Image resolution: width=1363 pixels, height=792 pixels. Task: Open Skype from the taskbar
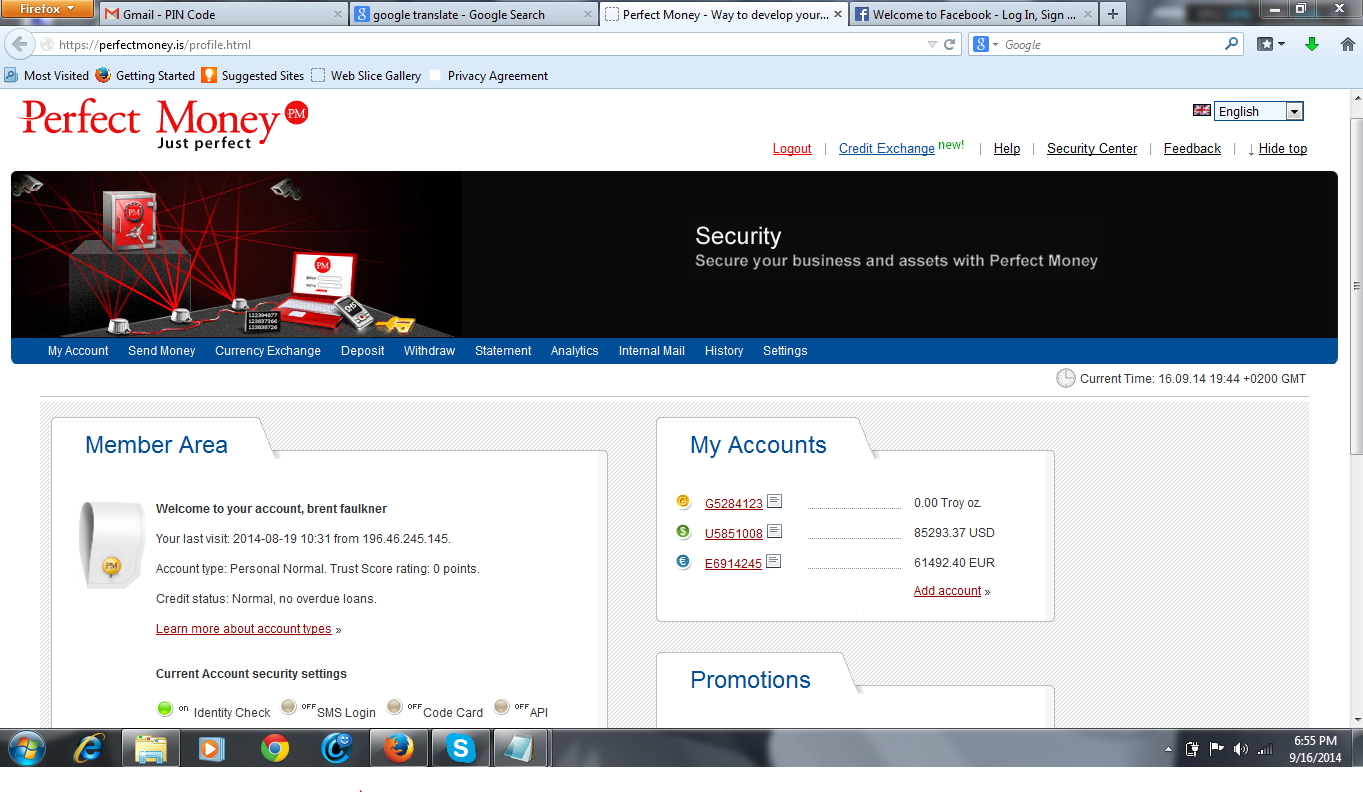461,748
